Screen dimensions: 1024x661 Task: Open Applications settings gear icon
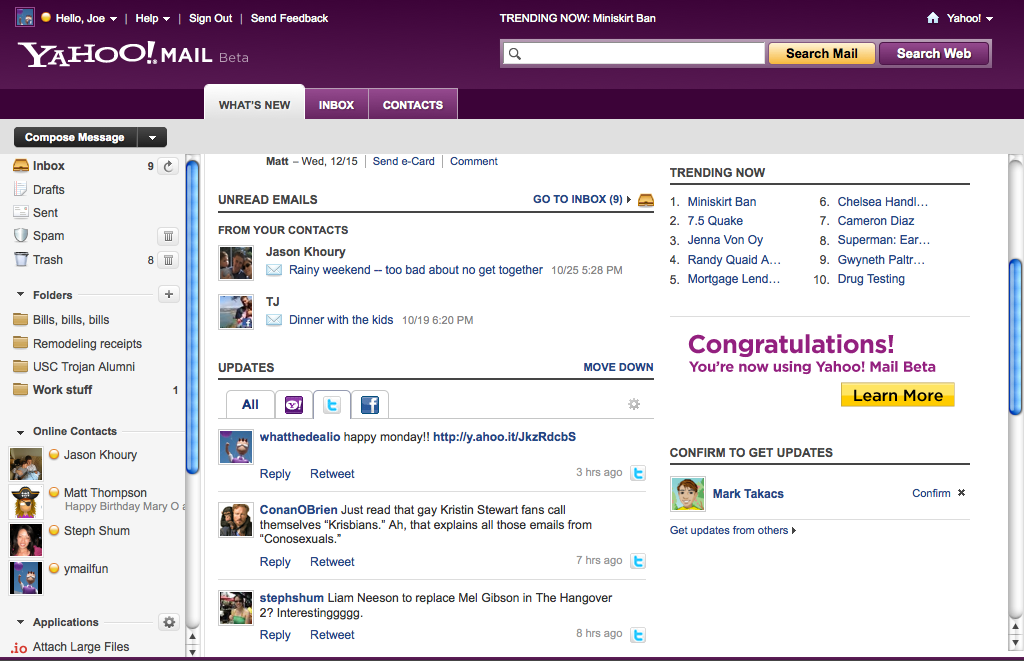pos(169,622)
